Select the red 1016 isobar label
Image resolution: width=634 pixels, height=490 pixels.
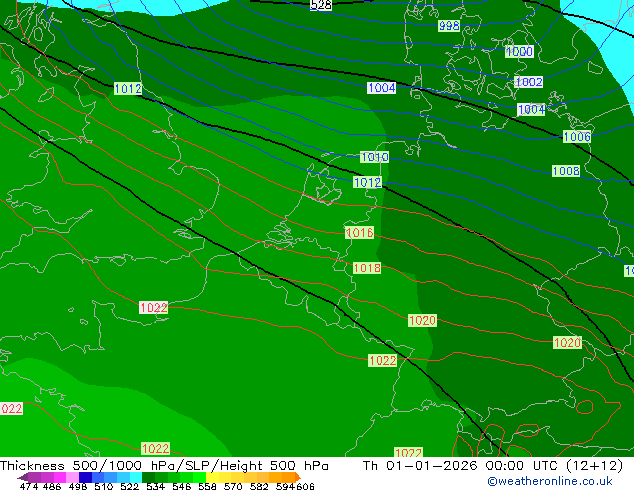pos(359,232)
